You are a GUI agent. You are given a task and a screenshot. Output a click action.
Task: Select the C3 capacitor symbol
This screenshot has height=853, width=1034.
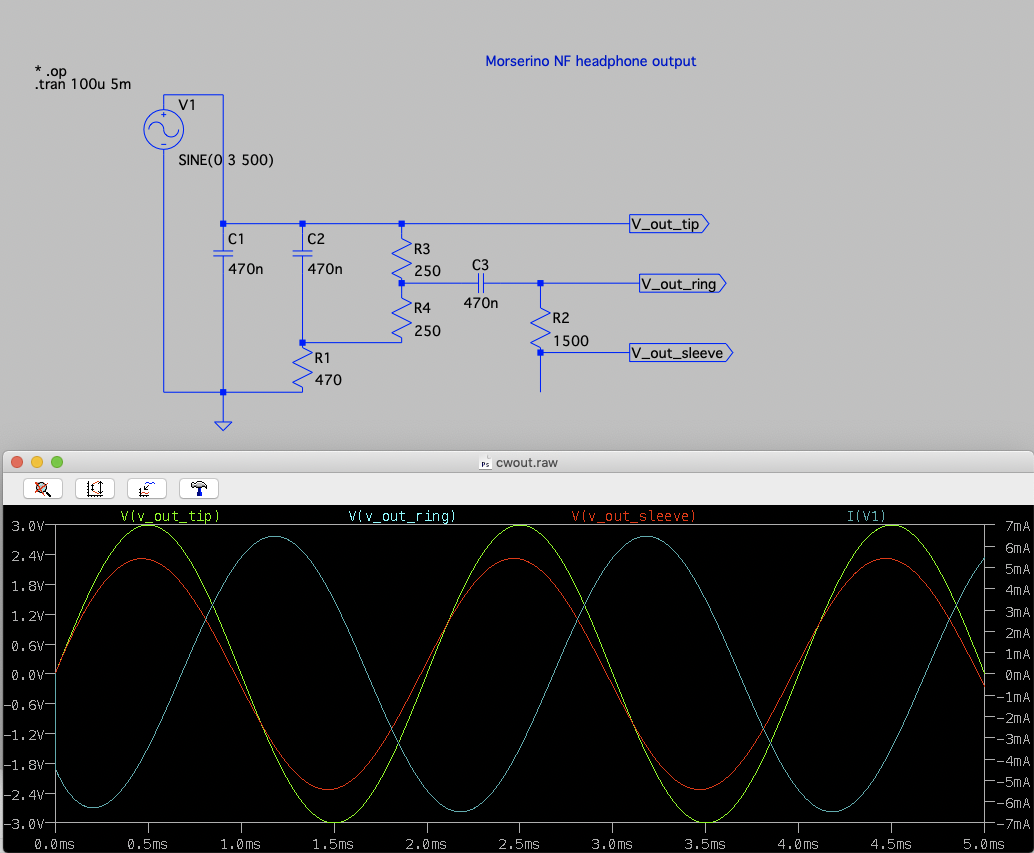point(481,283)
